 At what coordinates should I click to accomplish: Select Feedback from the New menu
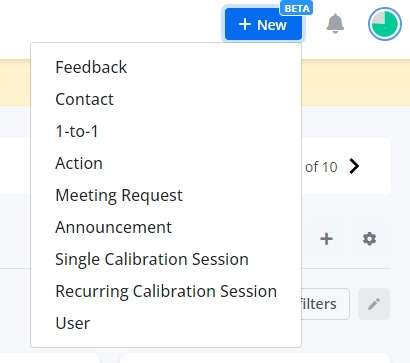(x=91, y=67)
